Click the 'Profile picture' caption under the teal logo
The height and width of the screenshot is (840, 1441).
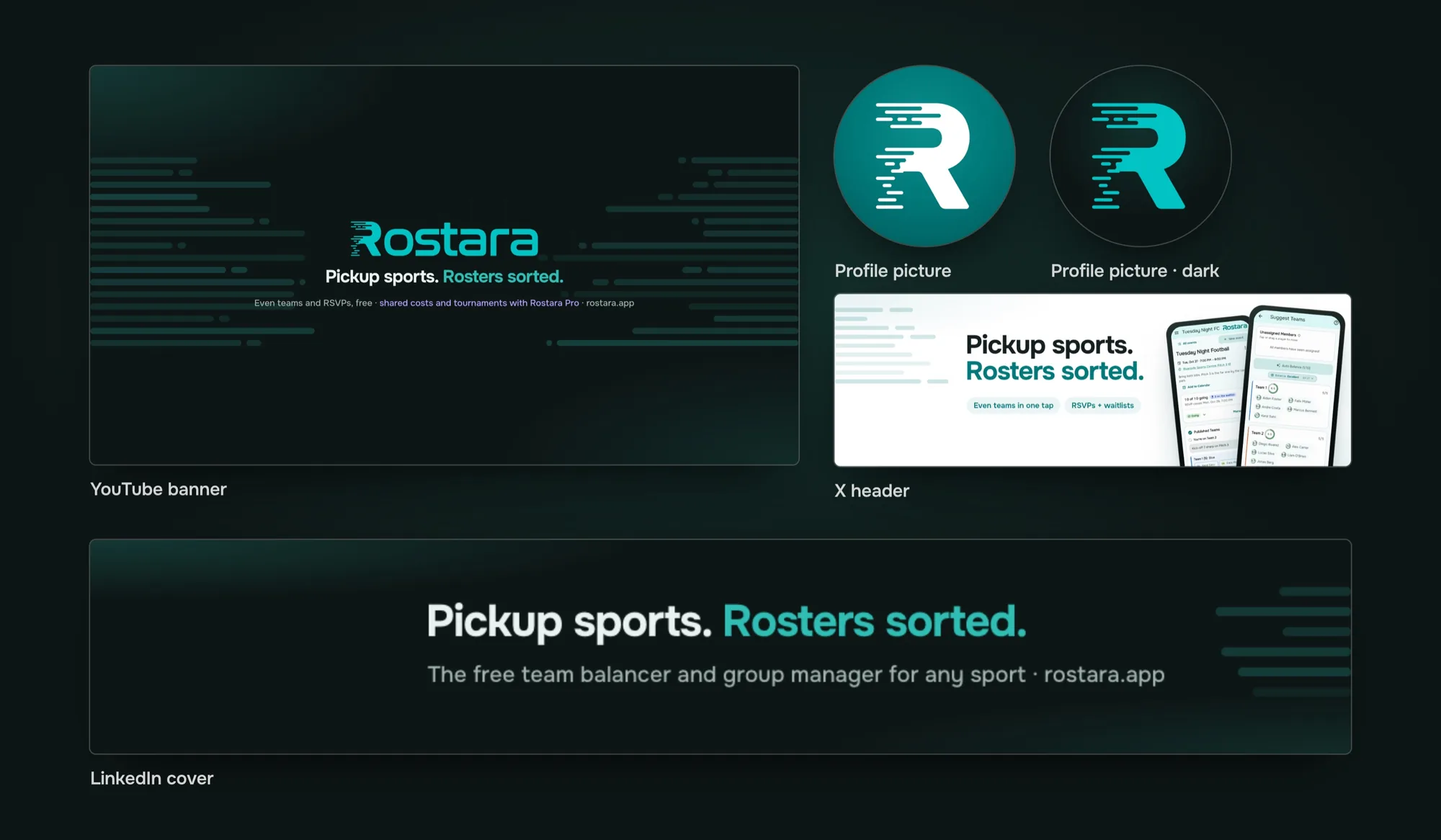click(x=893, y=271)
